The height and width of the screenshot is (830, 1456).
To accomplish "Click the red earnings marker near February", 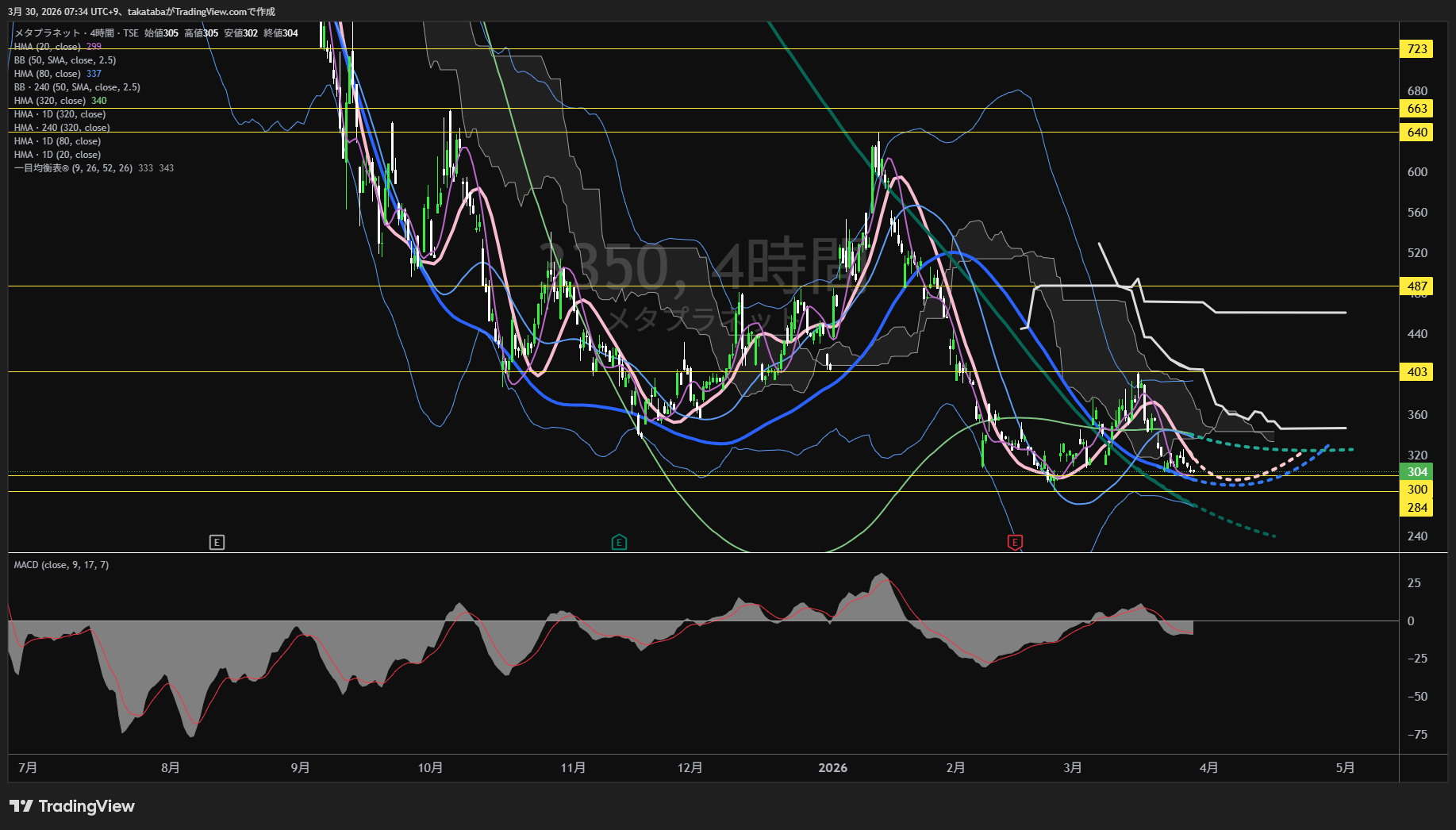I will pyautogui.click(x=1014, y=542).
